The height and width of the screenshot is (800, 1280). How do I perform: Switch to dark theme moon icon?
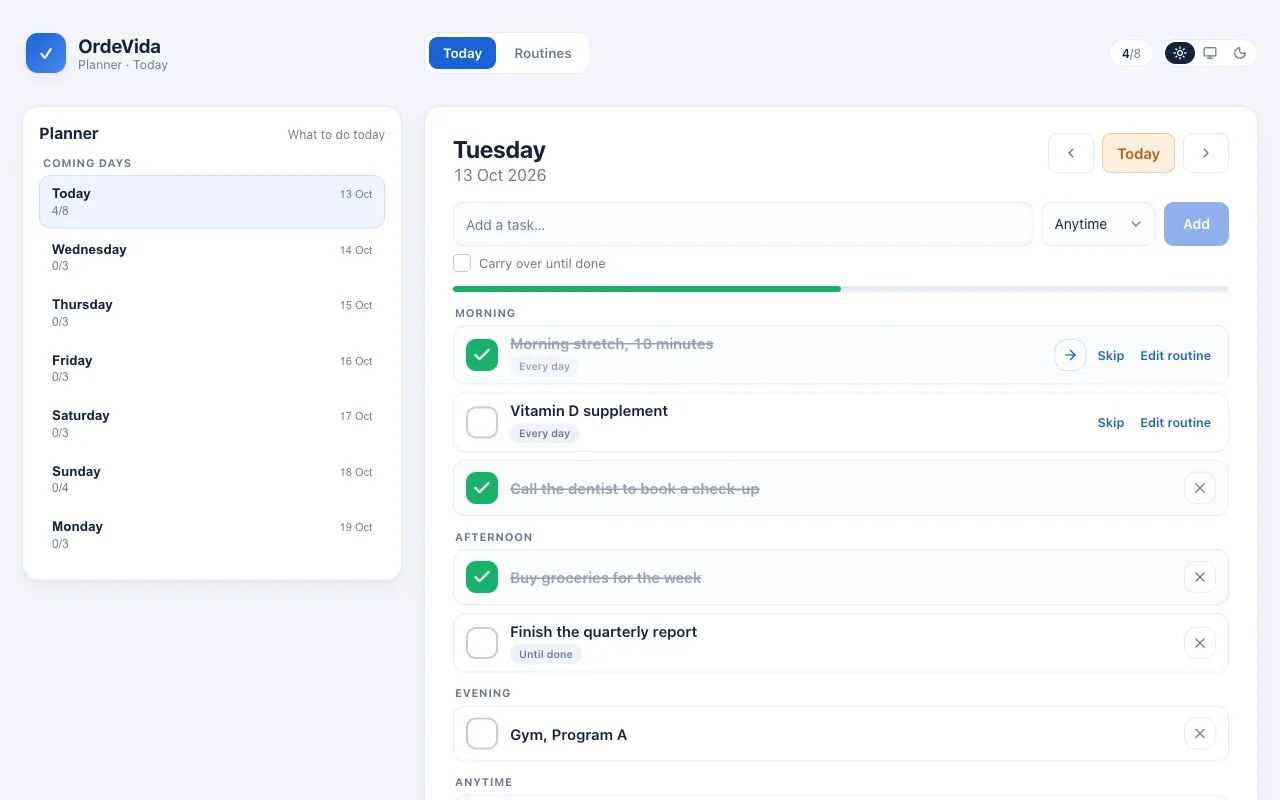[1240, 53]
